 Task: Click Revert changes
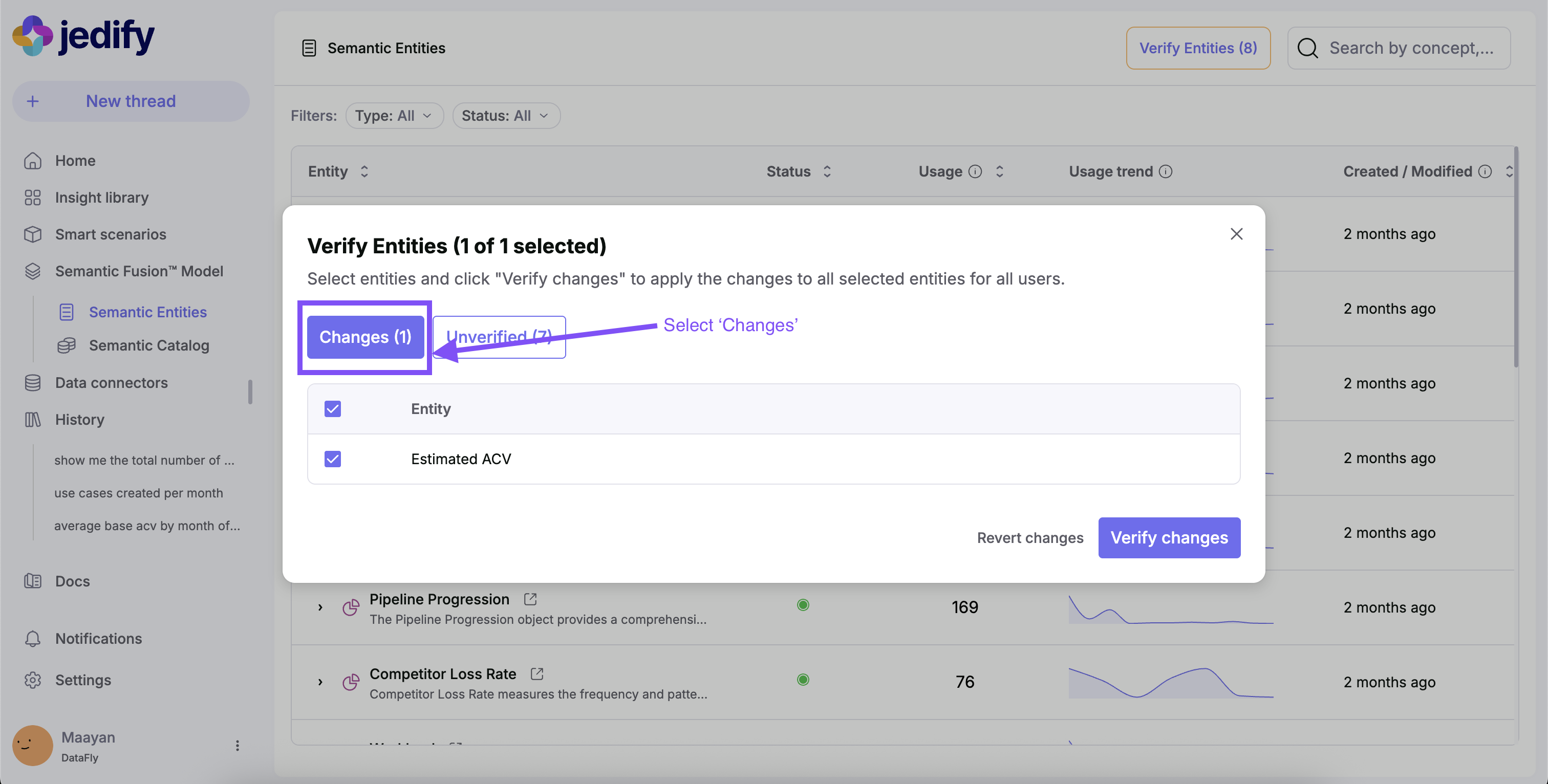coord(1030,538)
